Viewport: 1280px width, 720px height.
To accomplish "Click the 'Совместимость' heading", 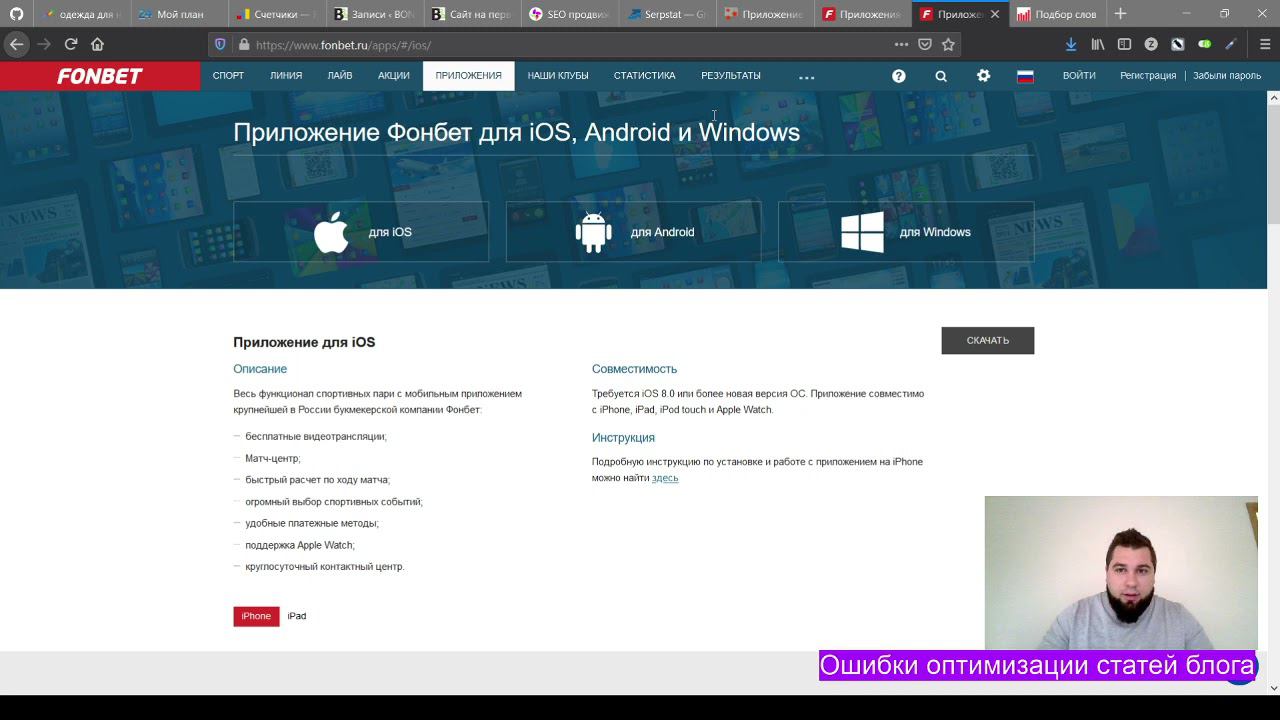I will 634,369.
